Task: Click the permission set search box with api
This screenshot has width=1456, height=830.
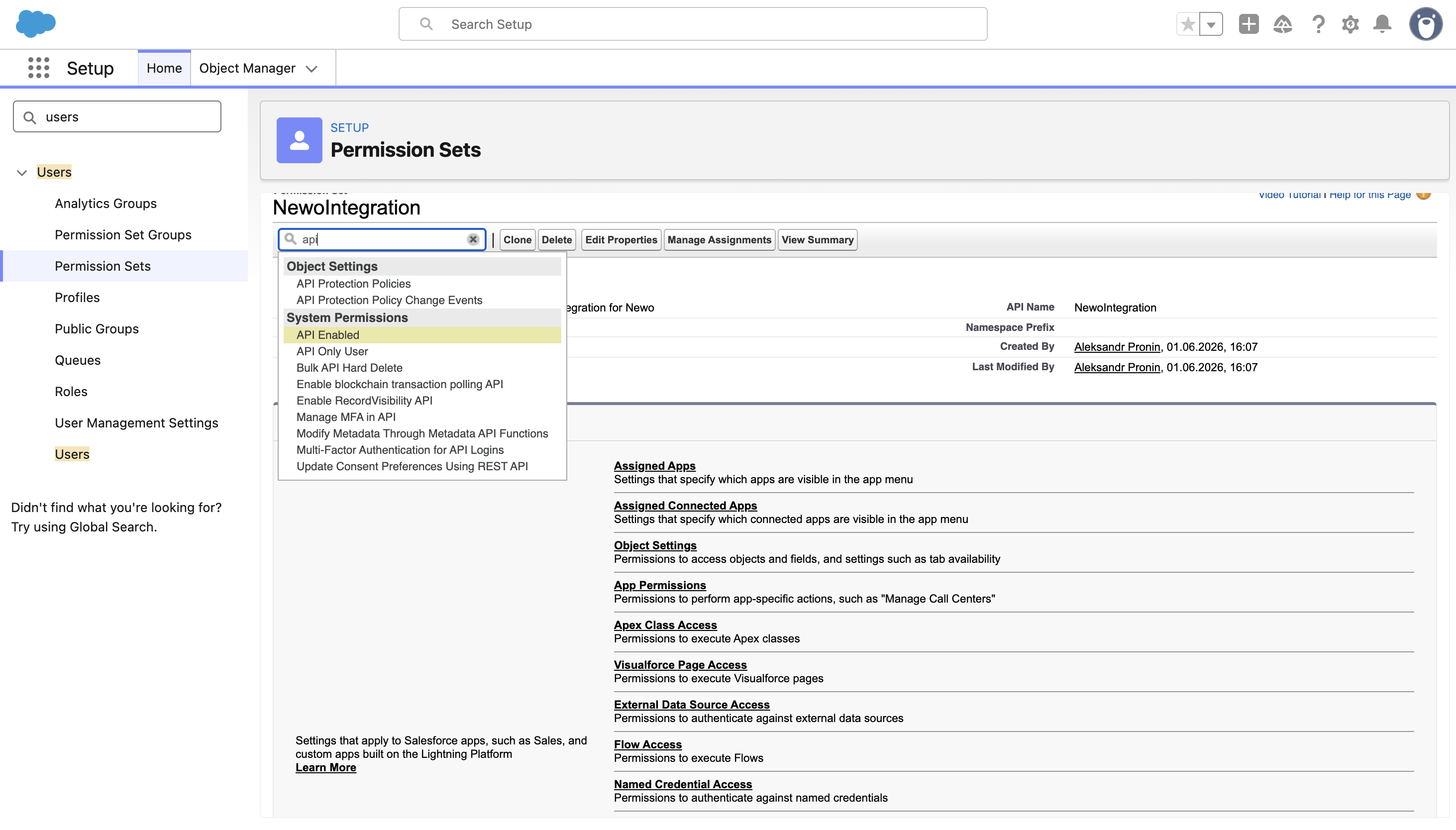Action: [382, 239]
